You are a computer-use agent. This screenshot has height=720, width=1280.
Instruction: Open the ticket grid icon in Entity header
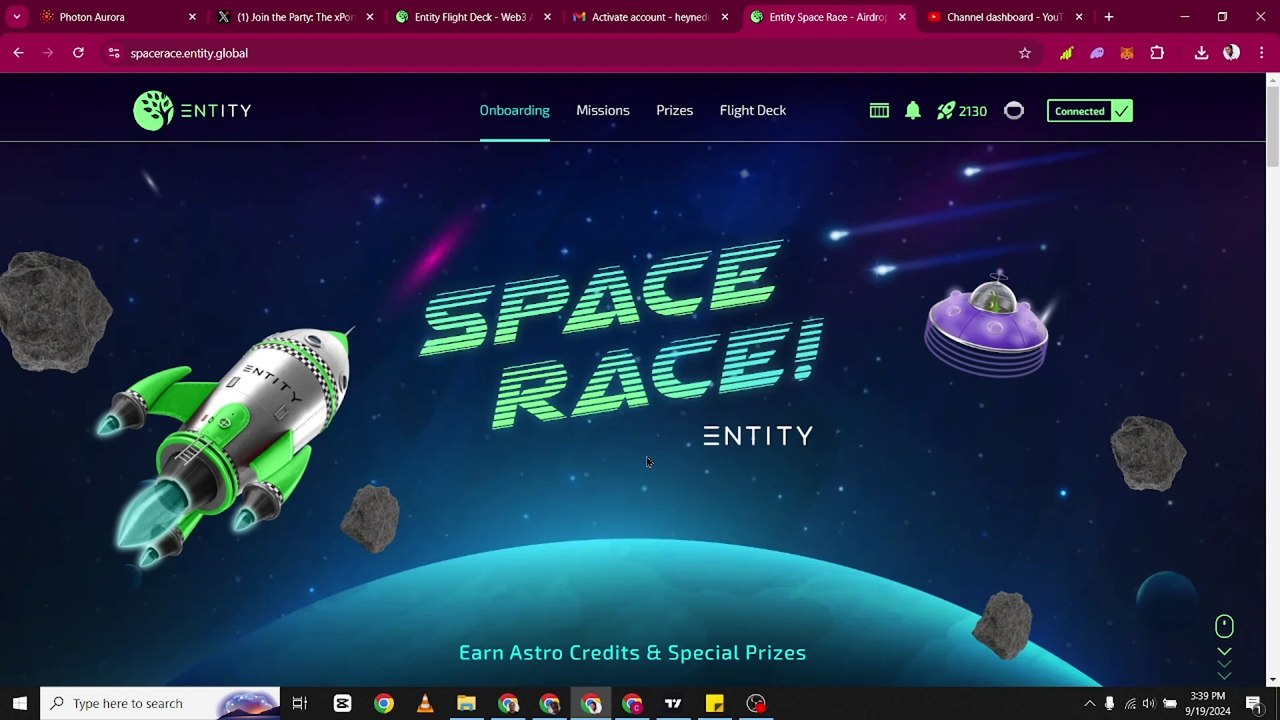(879, 111)
